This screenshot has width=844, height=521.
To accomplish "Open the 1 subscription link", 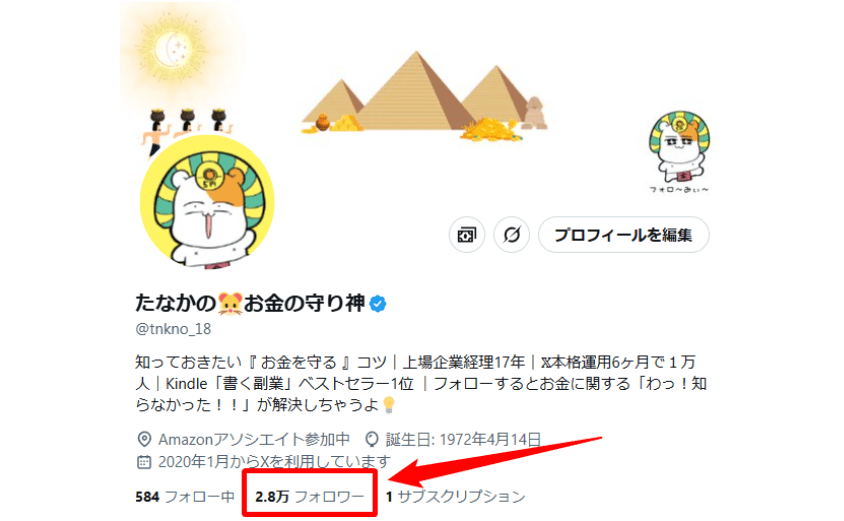I will pos(455,496).
